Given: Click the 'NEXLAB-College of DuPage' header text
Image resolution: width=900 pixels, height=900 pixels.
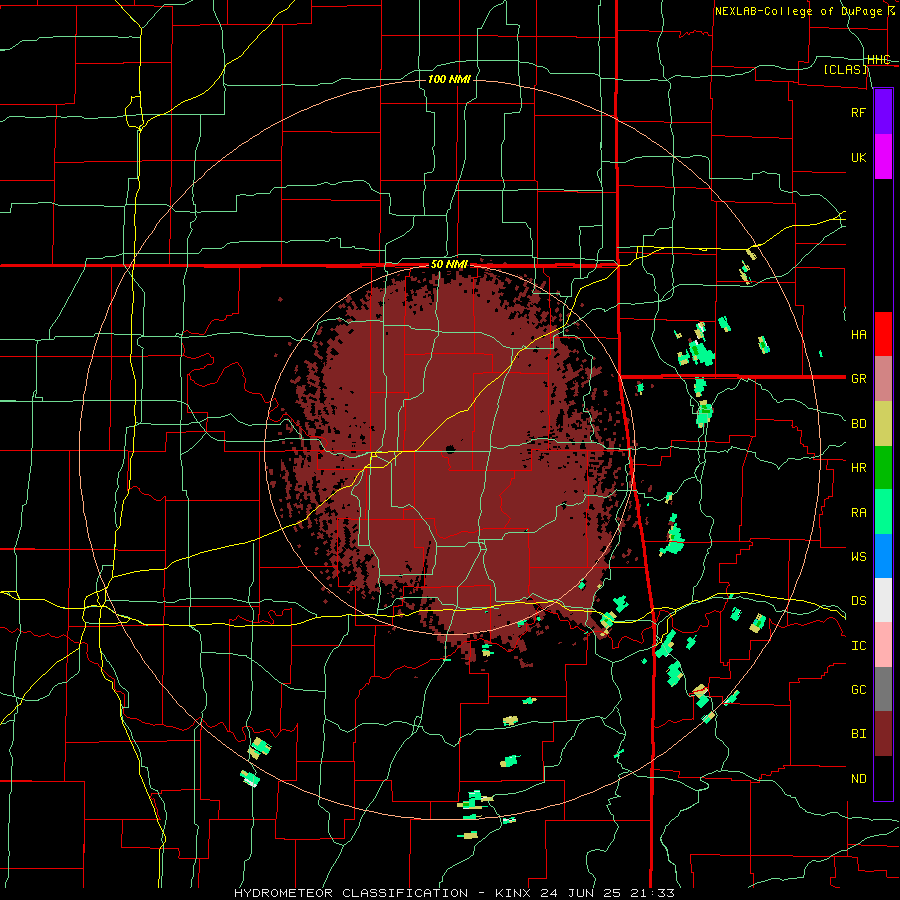Looking at the screenshot, I should click(x=798, y=11).
